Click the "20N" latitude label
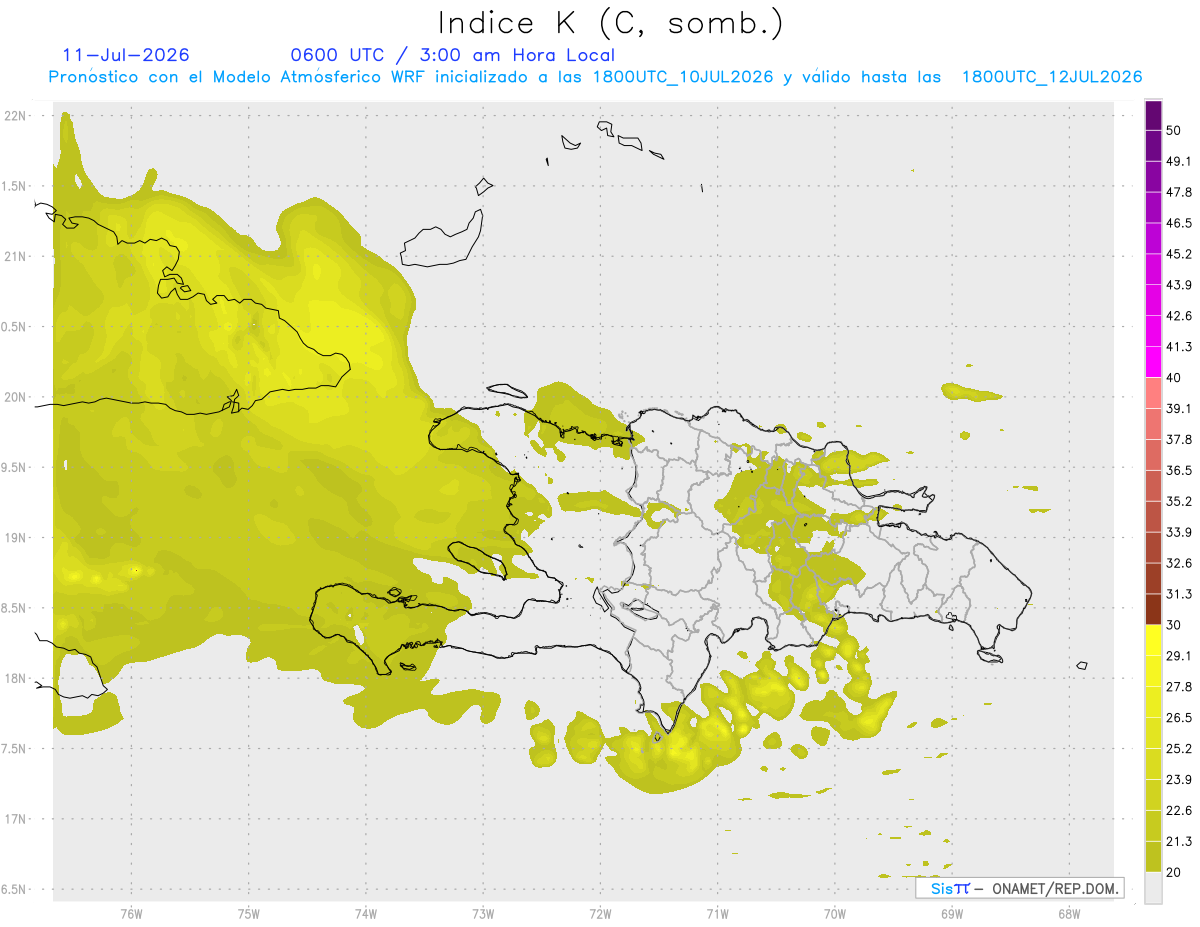This screenshot has width=1200, height=927. (16, 397)
